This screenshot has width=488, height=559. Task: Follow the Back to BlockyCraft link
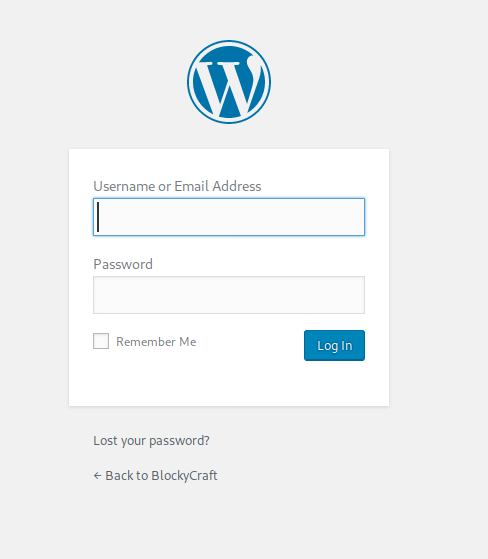click(155, 476)
